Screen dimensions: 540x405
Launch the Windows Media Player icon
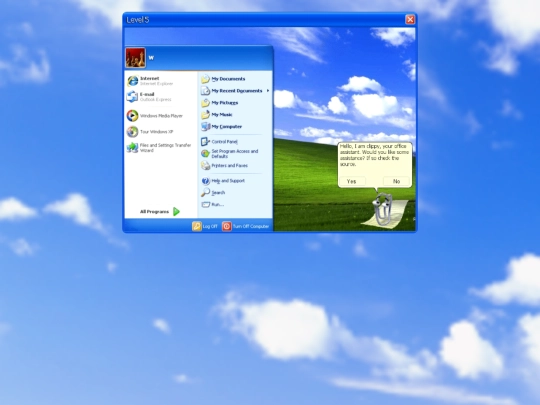coord(133,116)
